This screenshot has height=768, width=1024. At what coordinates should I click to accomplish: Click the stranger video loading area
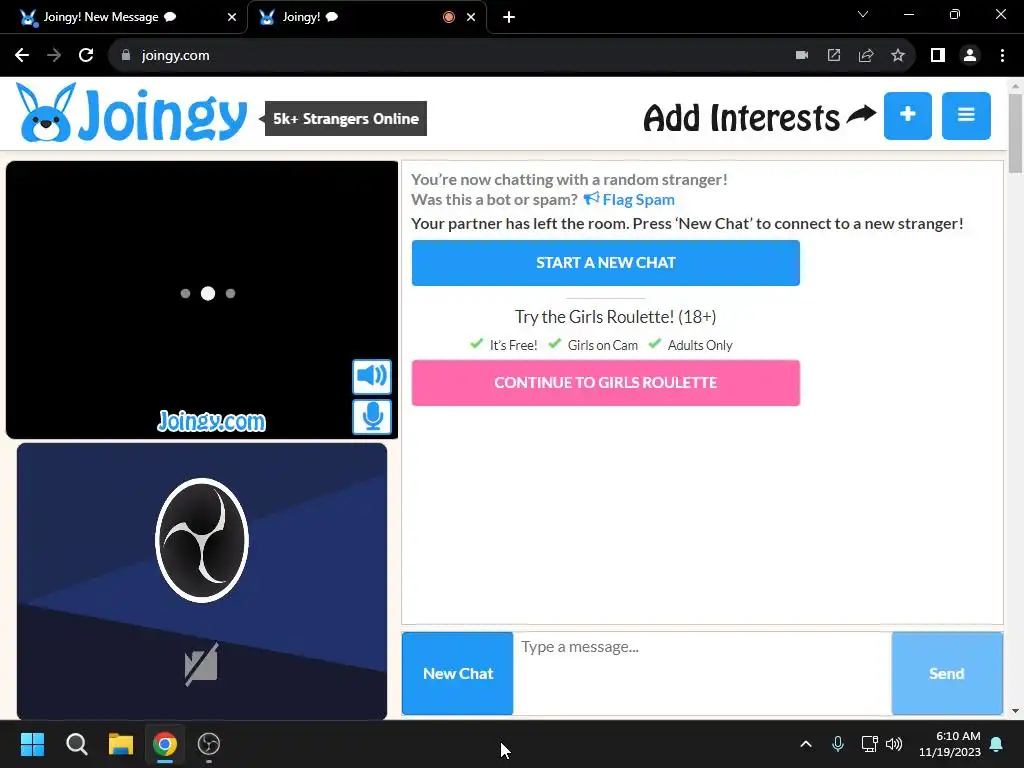click(202, 300)
